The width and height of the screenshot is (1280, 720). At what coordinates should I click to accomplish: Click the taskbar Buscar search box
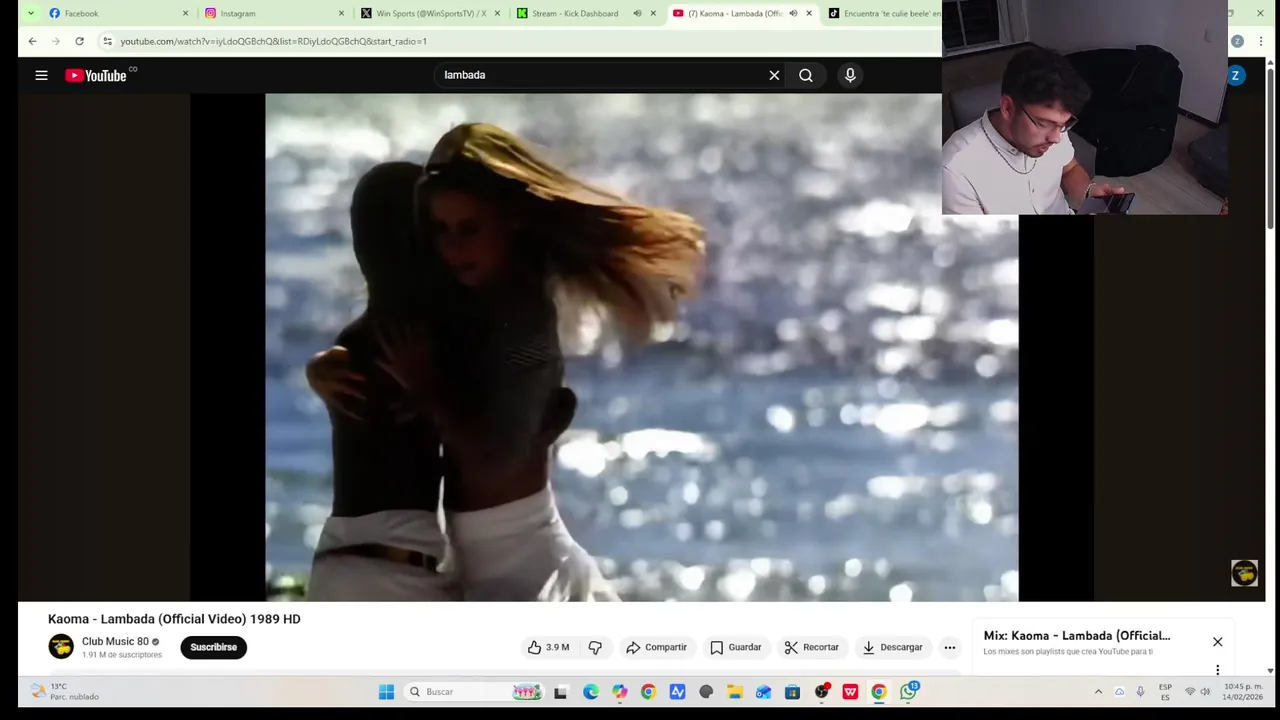(474, 691)
